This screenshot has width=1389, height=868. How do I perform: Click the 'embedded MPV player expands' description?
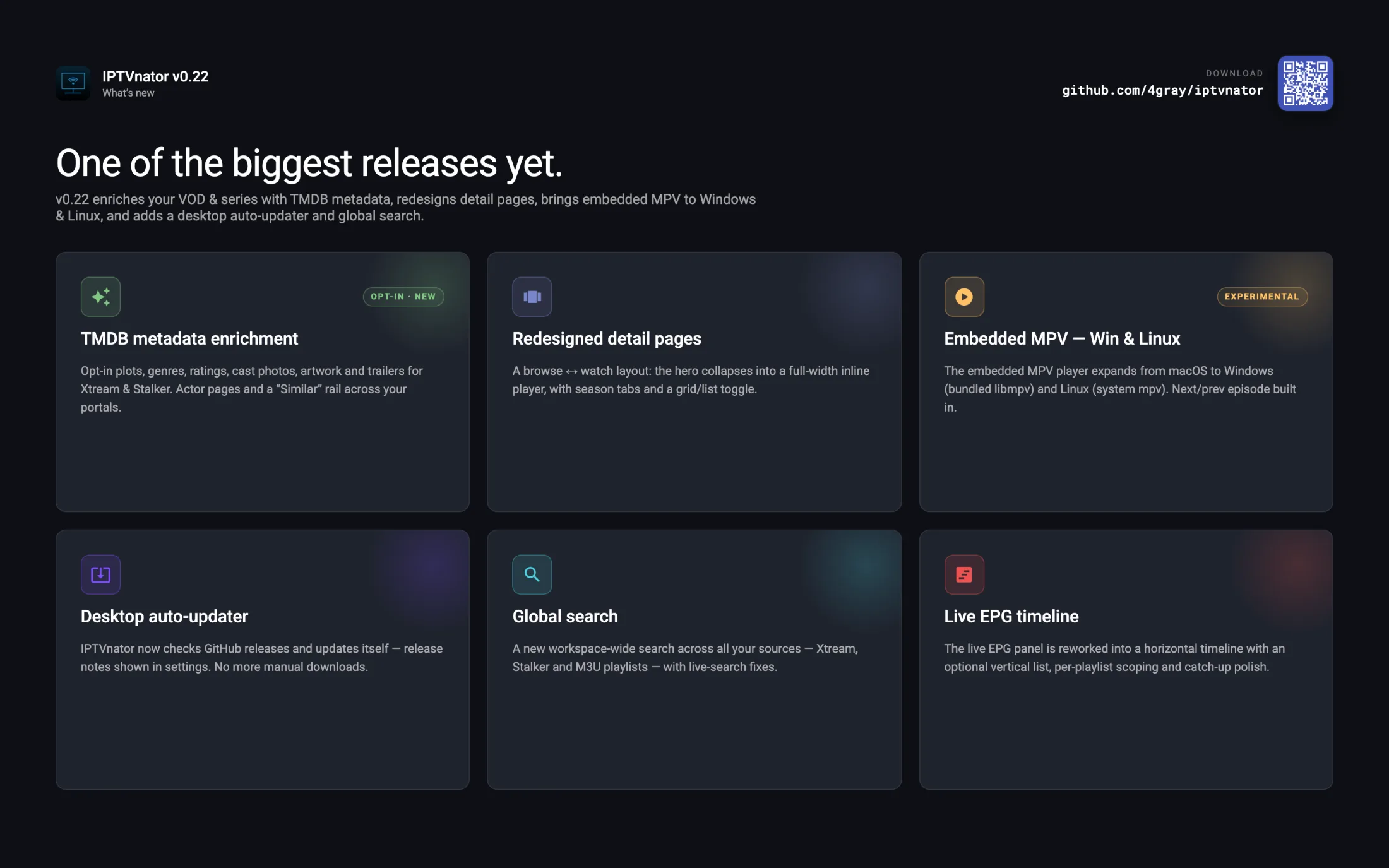(x=1120, y=389)
